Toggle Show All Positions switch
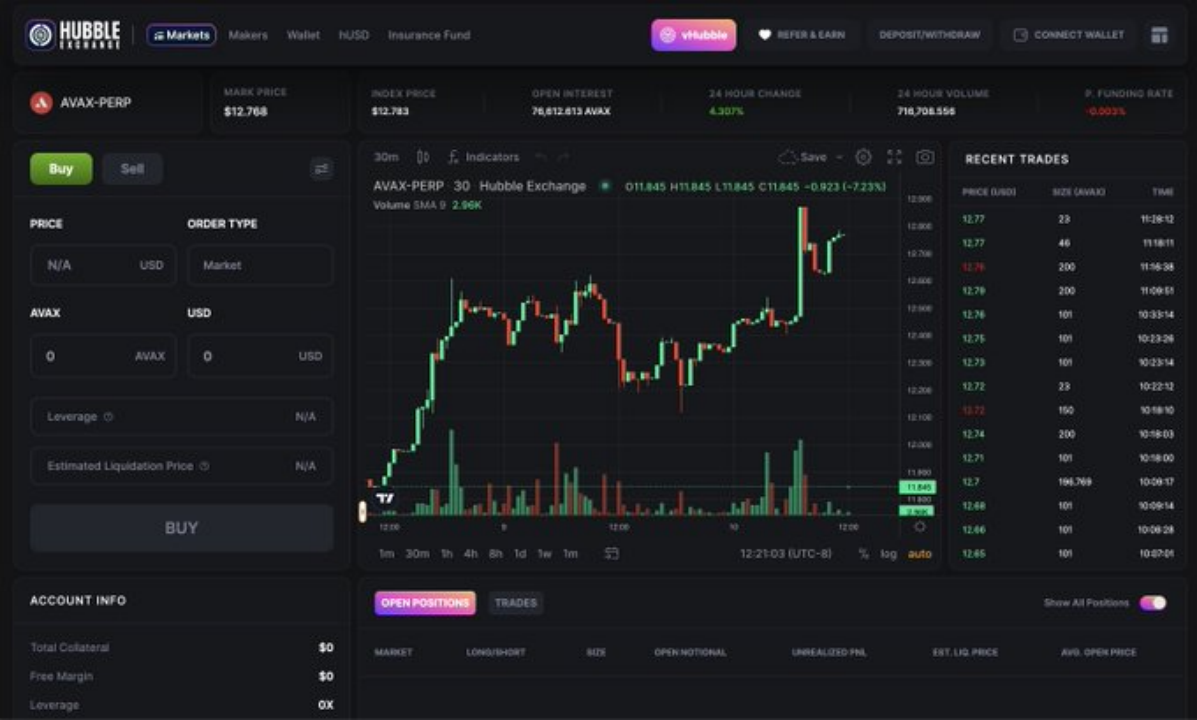Image resolution: width=1197 pixels, height=720 pixels. (x=1153, y=602)
